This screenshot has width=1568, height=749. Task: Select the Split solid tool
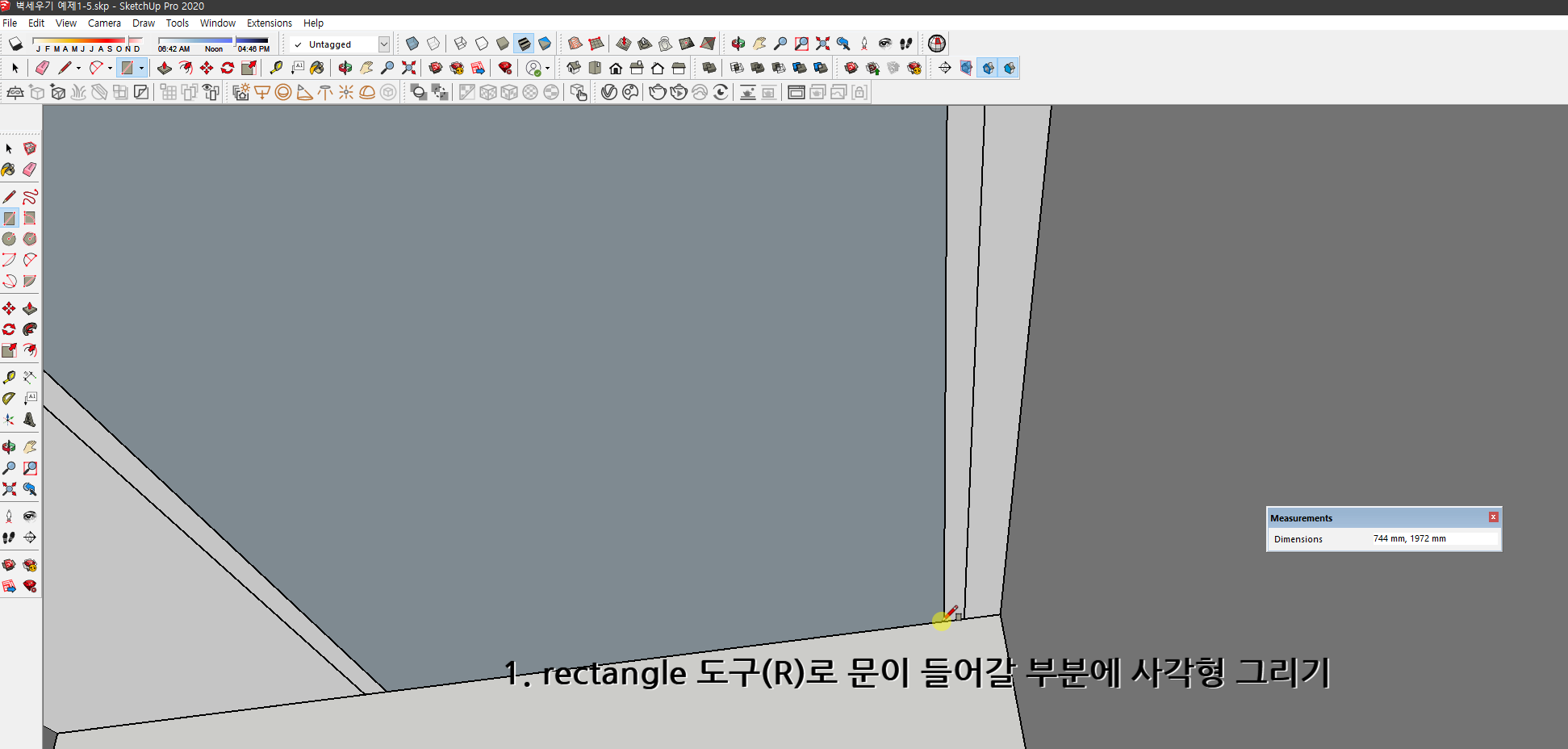point(821,68)
